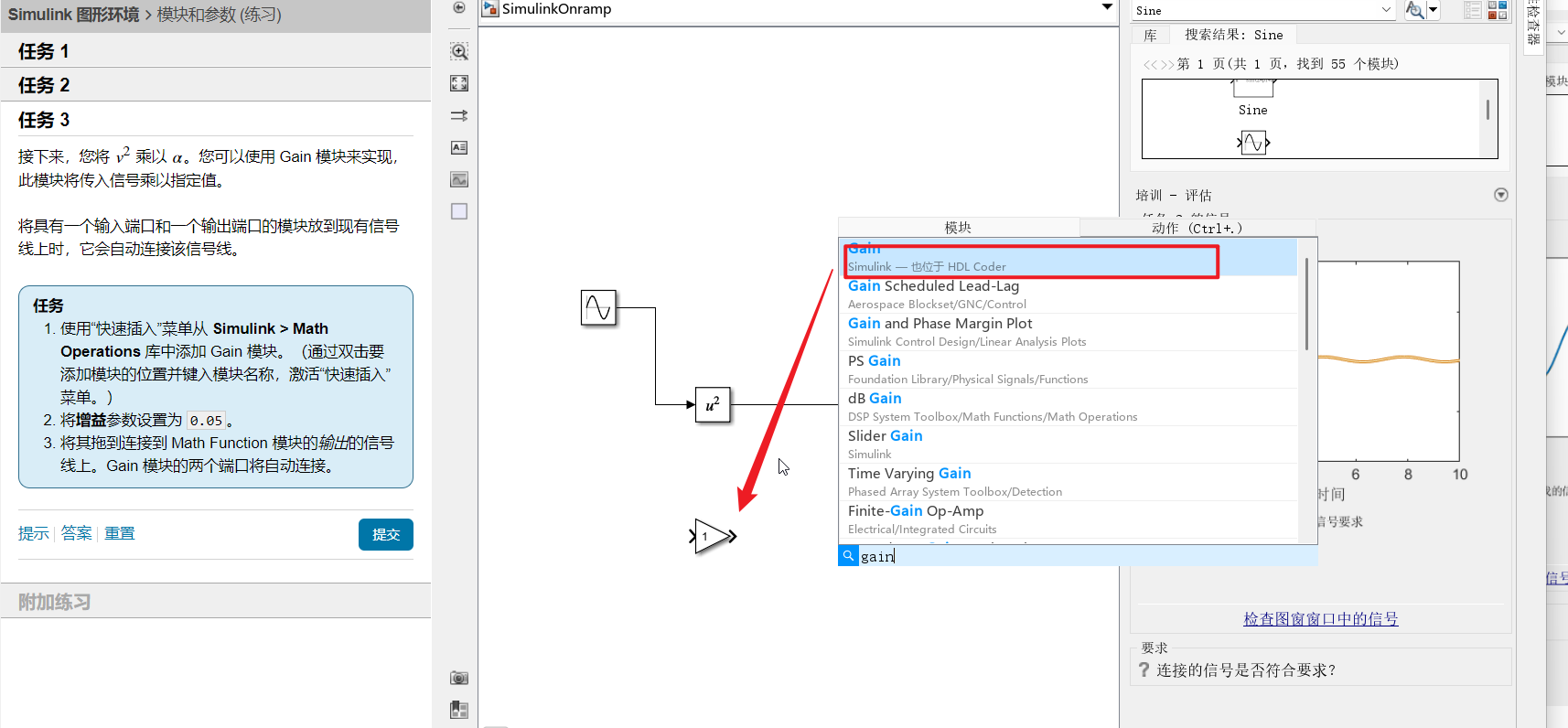The image size is (1568, 728).
Task: Click the Simulink 图形环境 breadcrumb
Action: [74, 15]
